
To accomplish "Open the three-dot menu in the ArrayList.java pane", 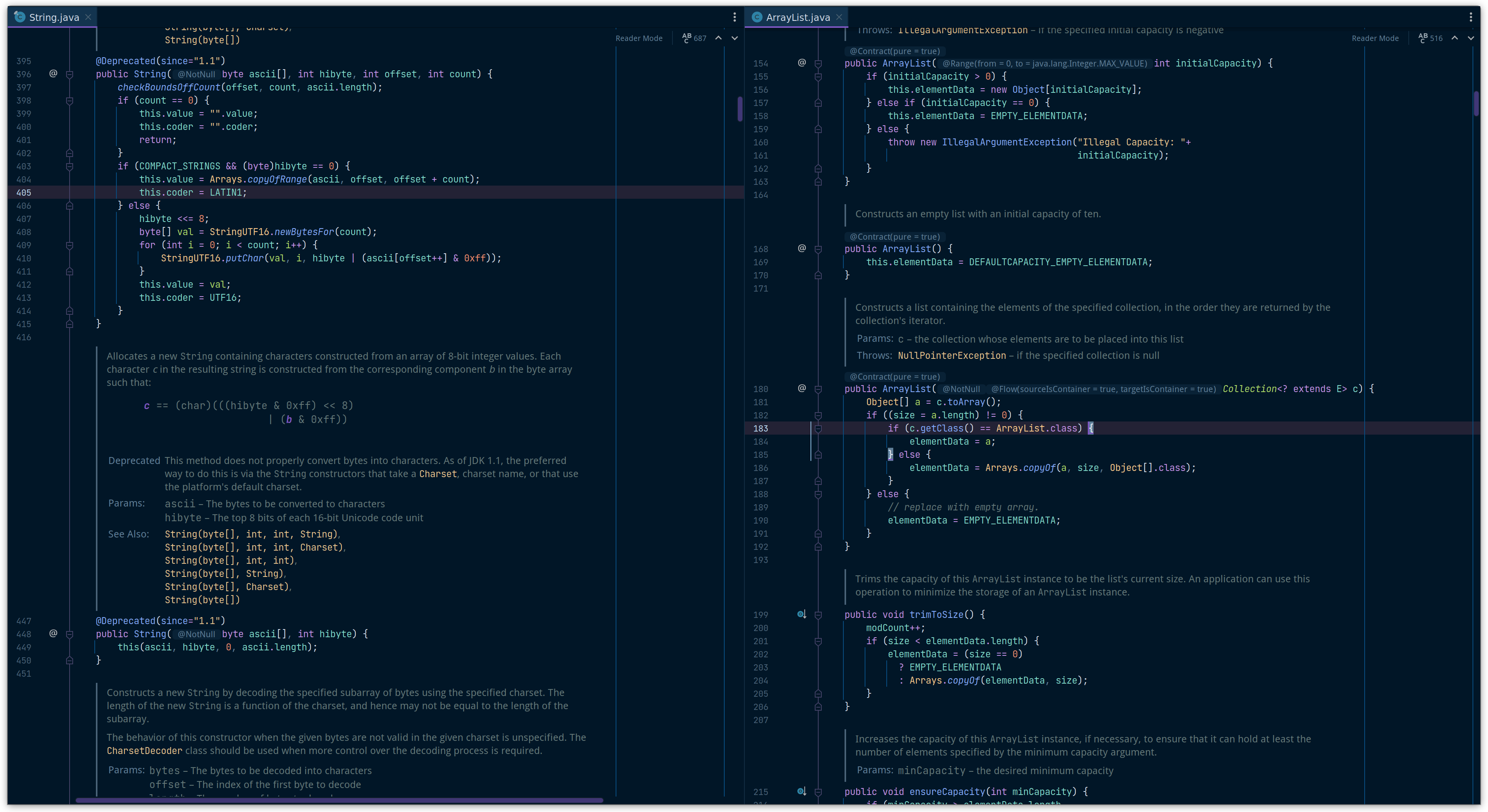I will click(x=1471, y=17).
